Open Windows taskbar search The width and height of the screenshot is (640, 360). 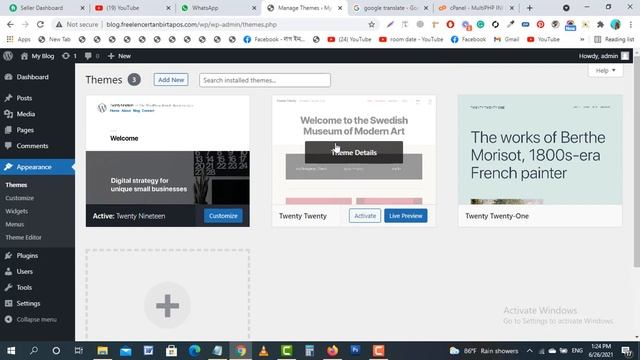[34, 351]
